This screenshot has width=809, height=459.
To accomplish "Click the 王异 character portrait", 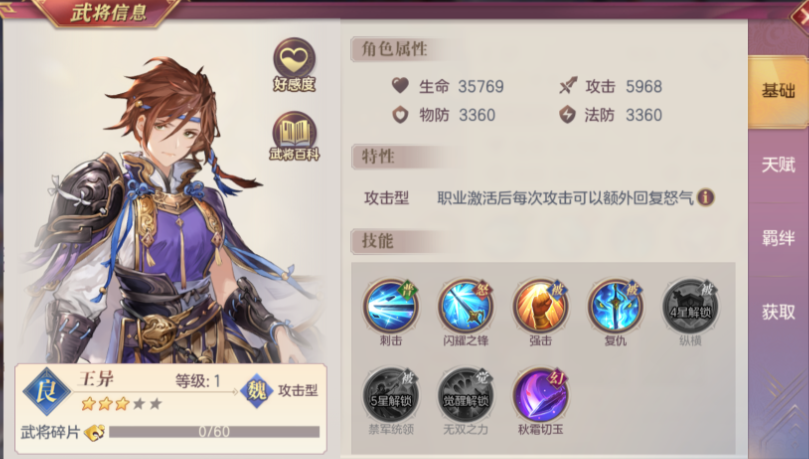I will click(x=170, y=211).
